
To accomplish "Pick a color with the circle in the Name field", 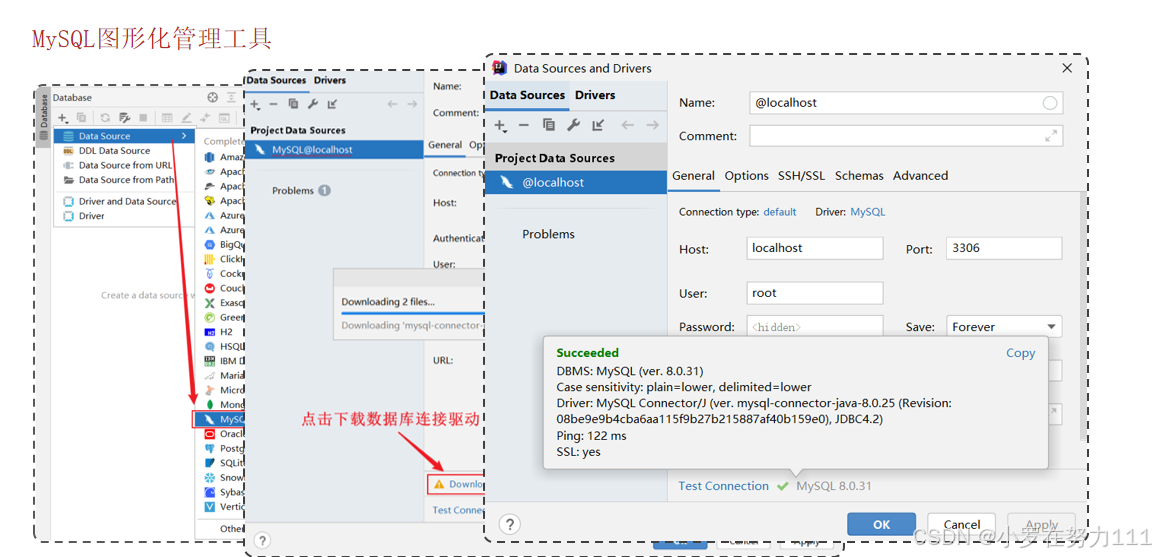I will (x=1050, y=103).
